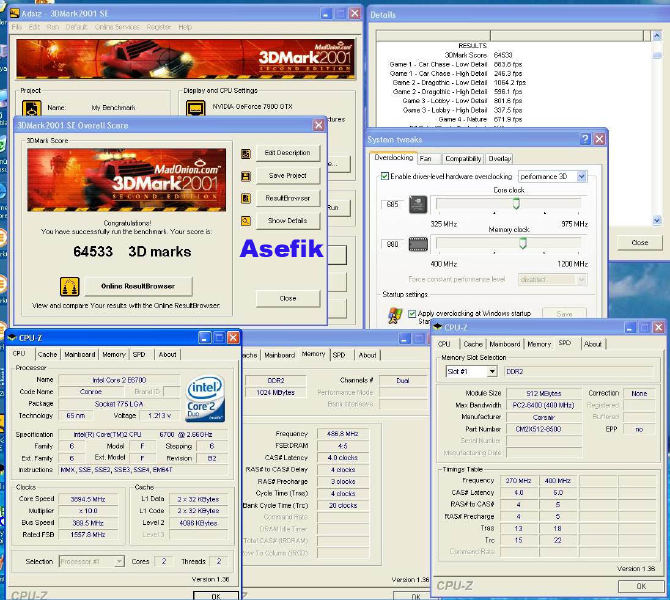Open the Force constant performance level dropdown
Viewport: 670px width, 600px height.
tap(581, 279)
